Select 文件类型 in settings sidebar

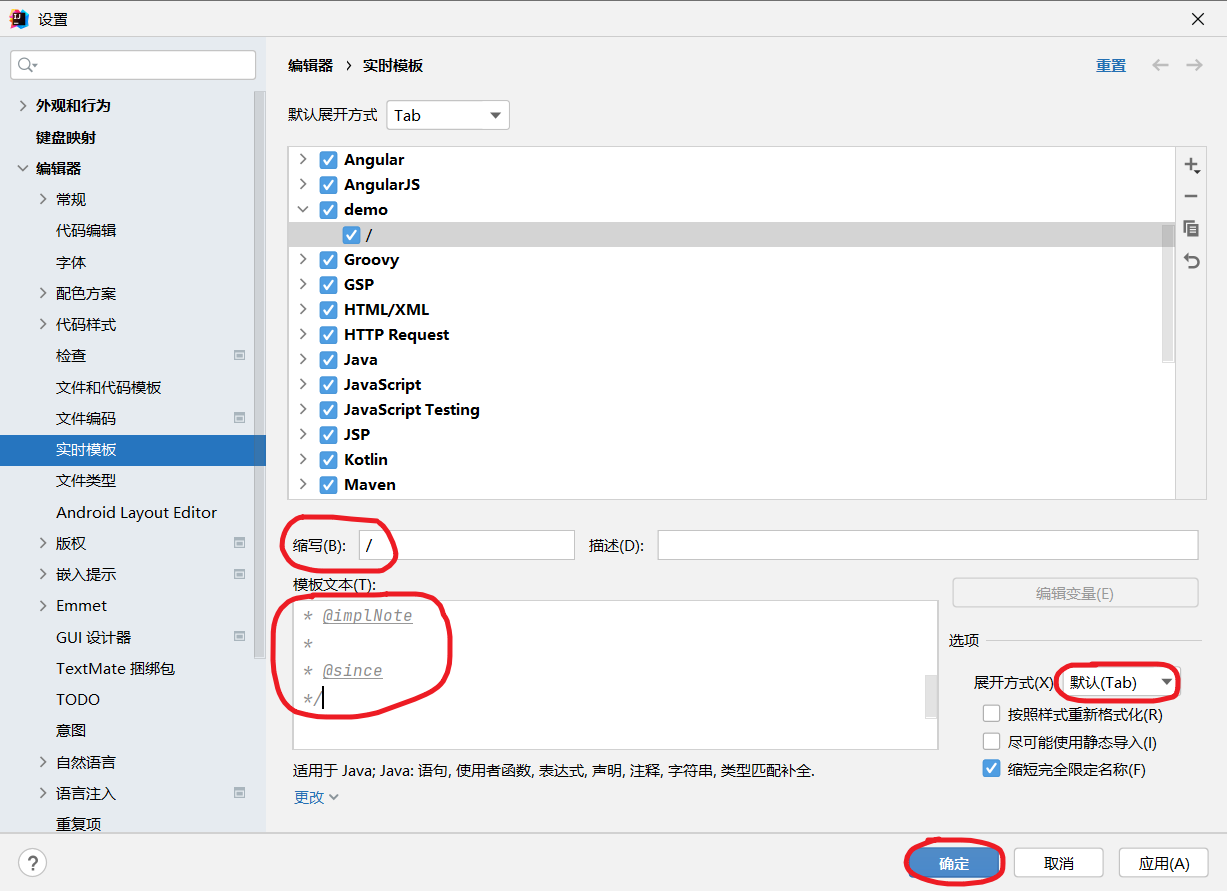86,481
